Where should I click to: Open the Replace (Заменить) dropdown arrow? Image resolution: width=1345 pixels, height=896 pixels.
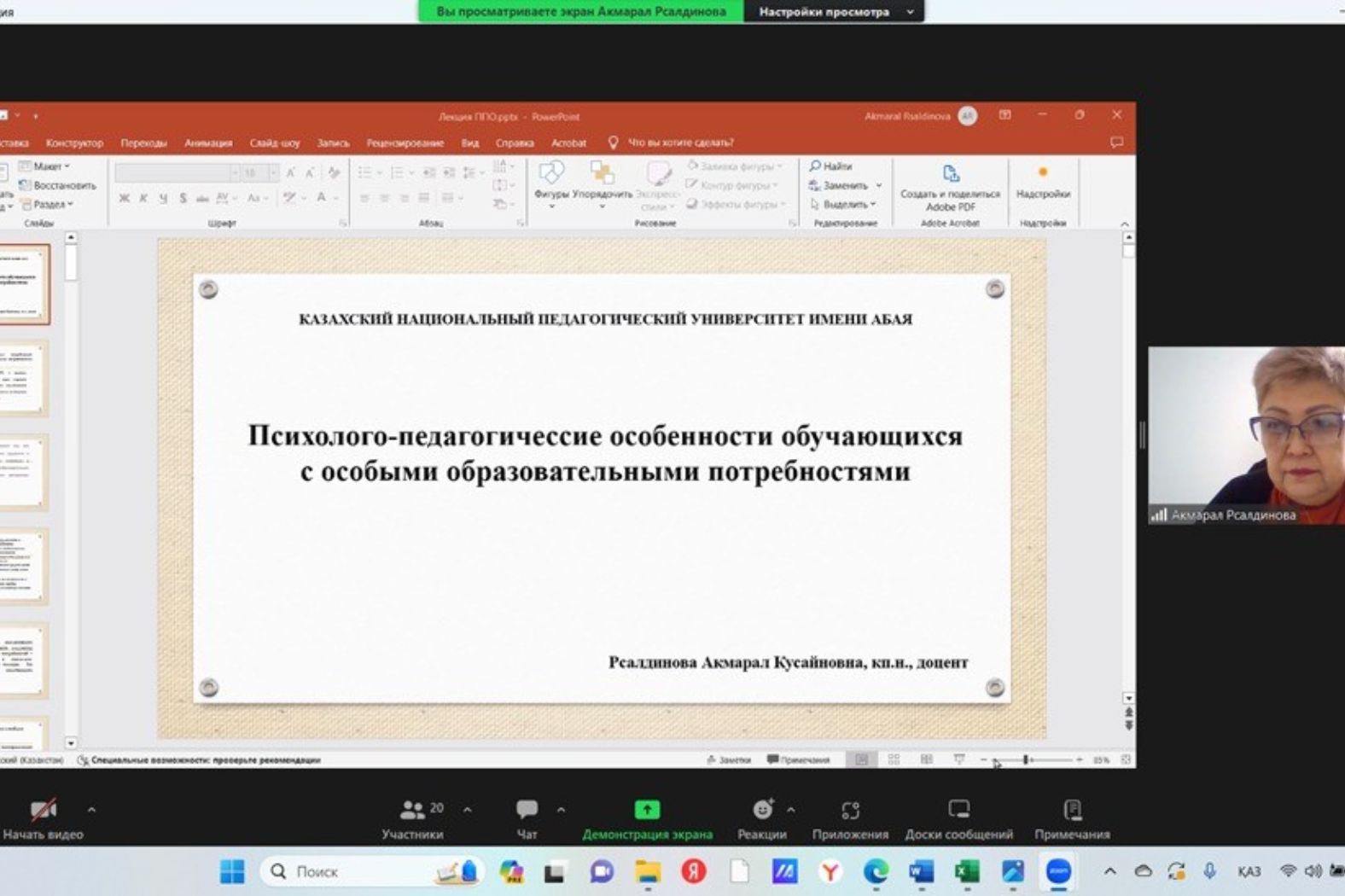(879, 185)
